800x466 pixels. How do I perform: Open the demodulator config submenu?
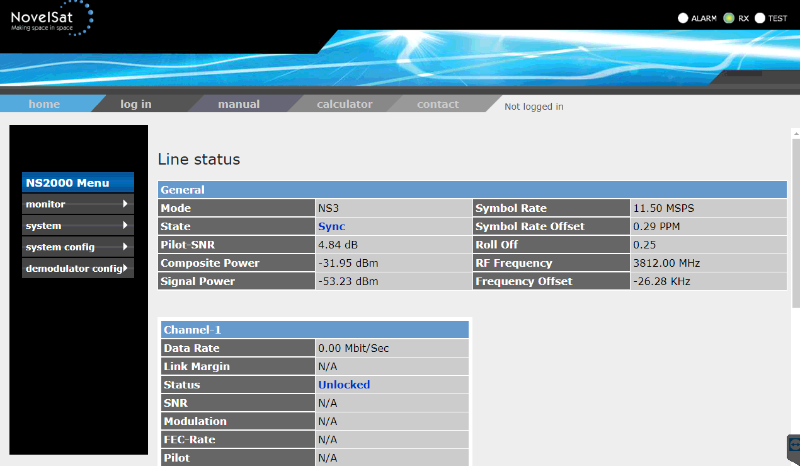78,268
